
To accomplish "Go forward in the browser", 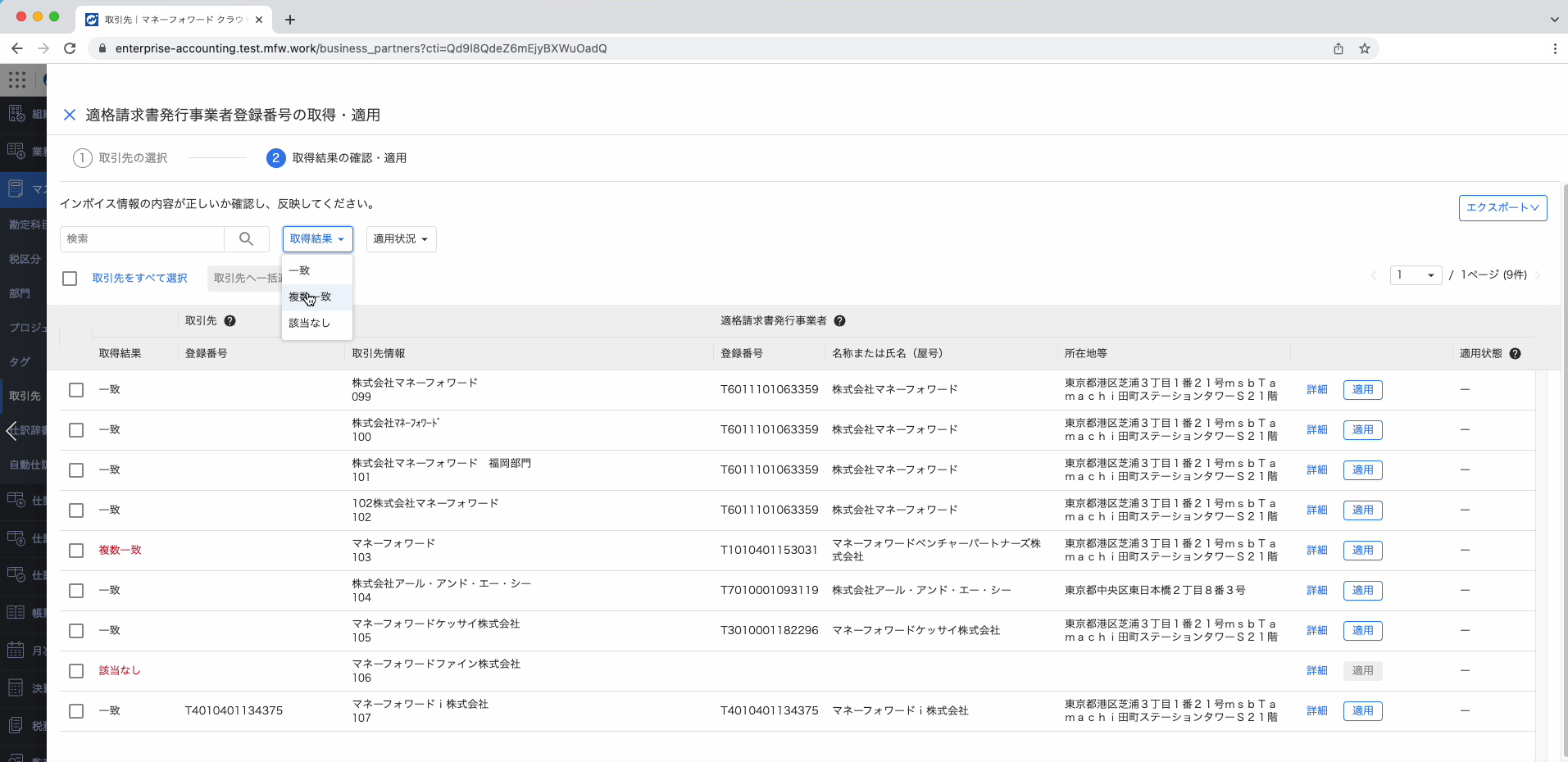I will click(43, 48).
